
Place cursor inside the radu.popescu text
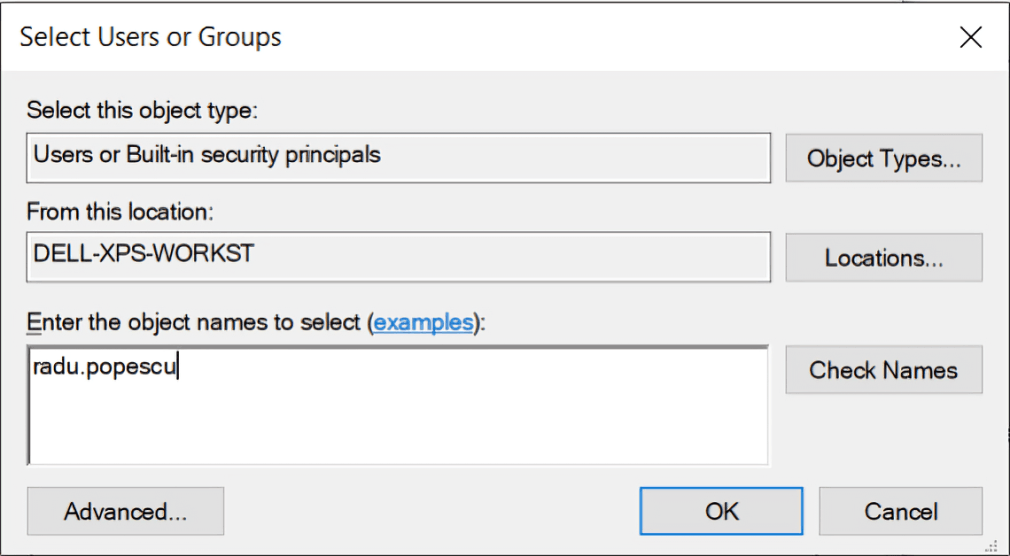(x=104, y=368)
